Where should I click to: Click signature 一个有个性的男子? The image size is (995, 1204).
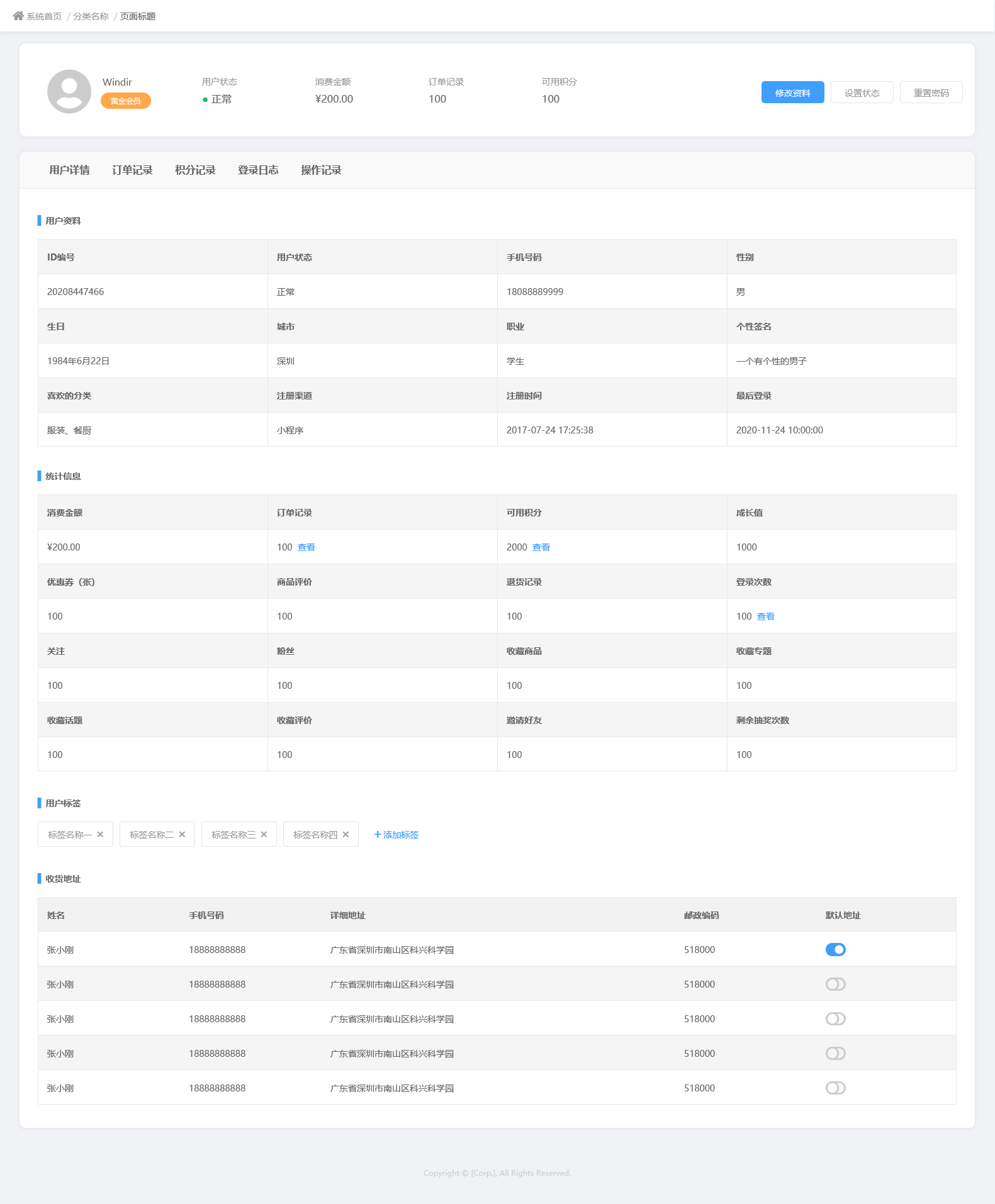click(772, 361)
